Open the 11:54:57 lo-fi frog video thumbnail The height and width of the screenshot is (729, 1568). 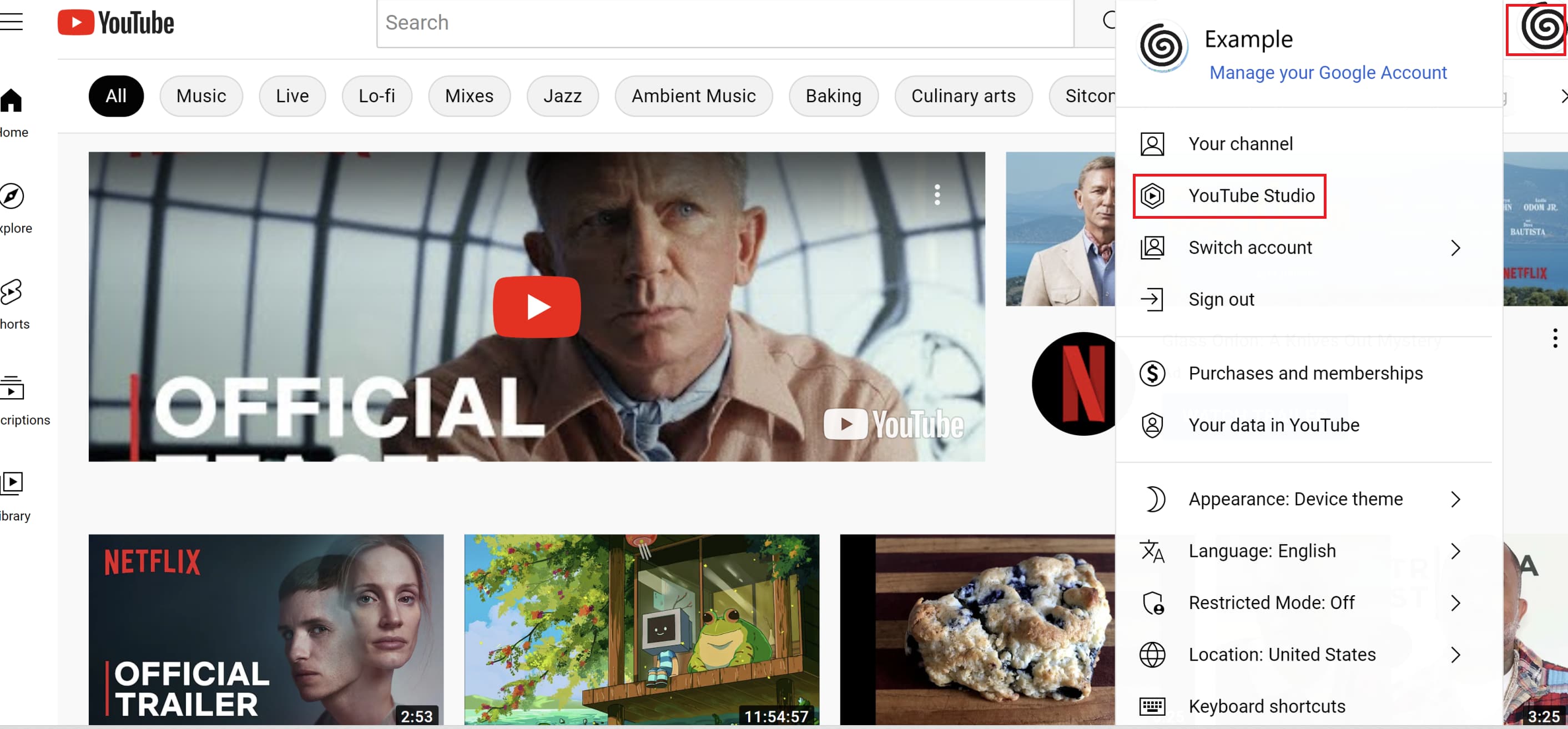641,629
